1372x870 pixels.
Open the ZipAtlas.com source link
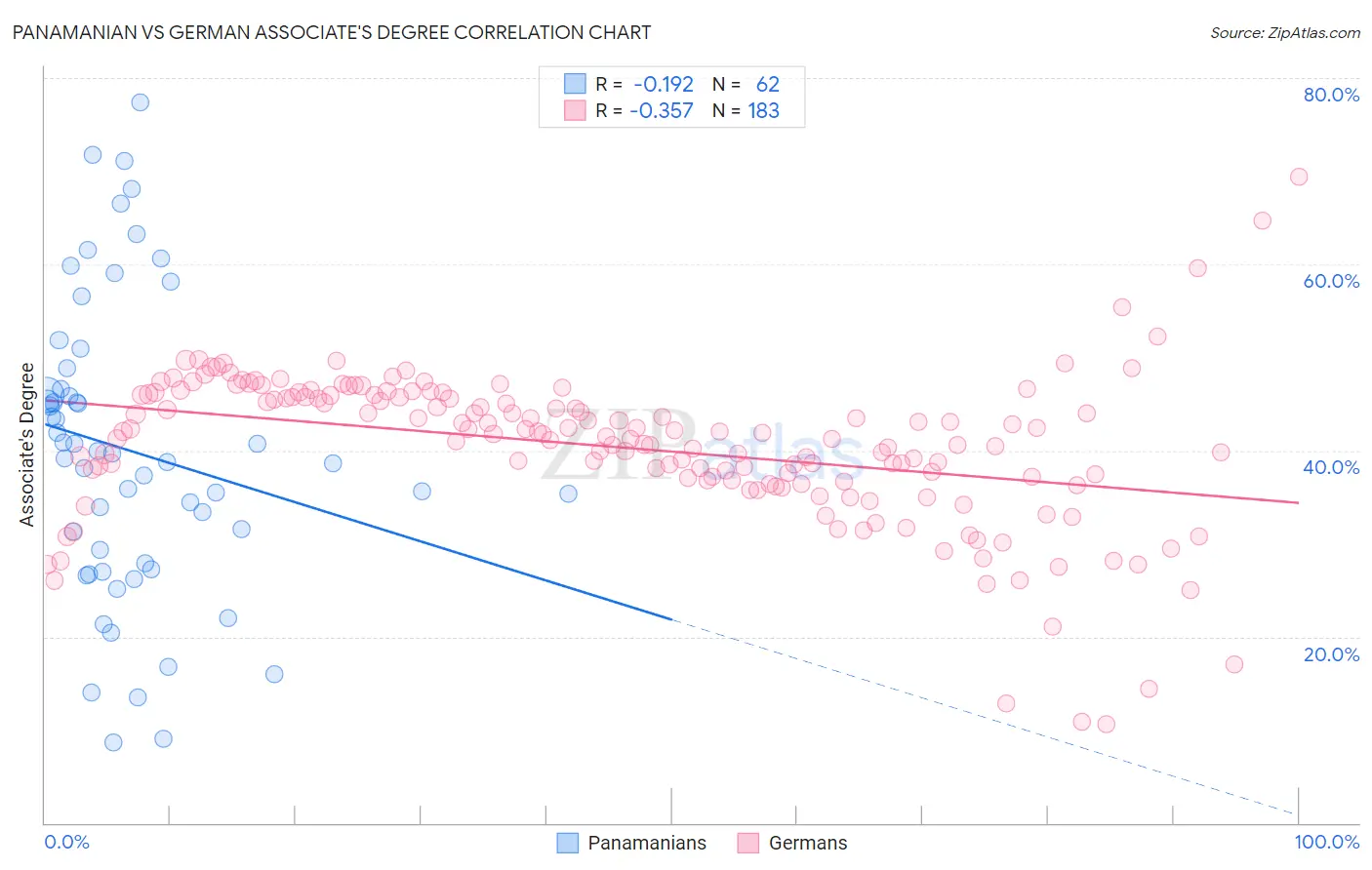coord(1285,32)
